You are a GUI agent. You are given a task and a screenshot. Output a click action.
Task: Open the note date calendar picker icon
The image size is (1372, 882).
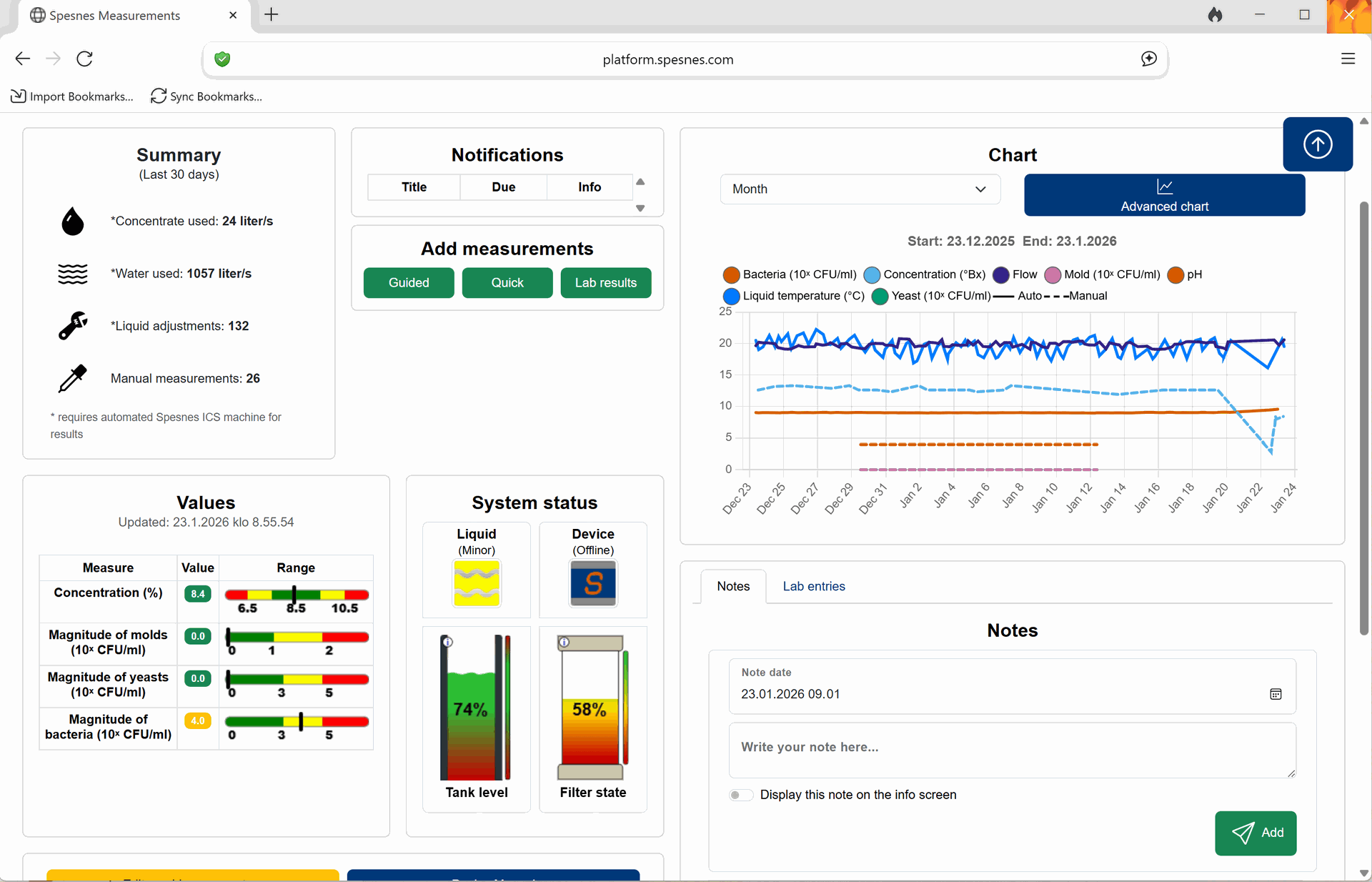(1276, 694)
